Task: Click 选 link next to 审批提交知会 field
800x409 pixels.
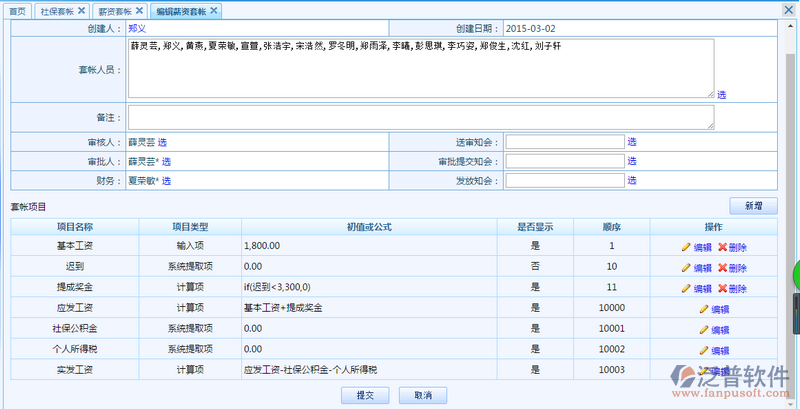Action: [632, 161]
